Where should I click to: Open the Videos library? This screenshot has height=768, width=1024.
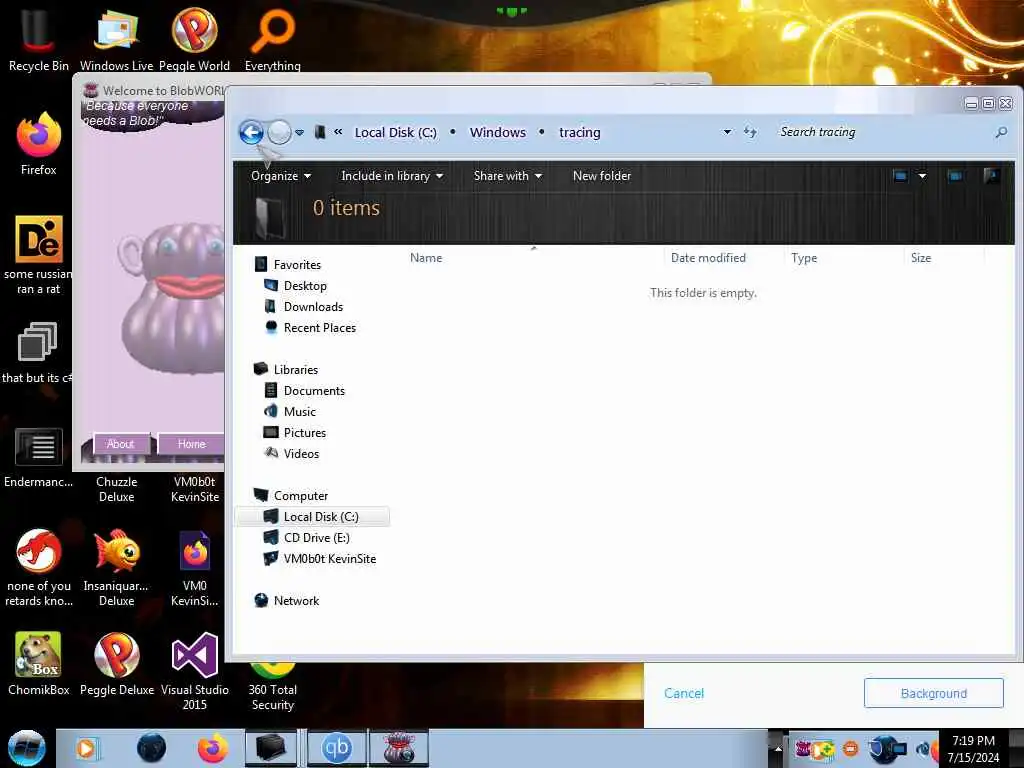(291, 453)
